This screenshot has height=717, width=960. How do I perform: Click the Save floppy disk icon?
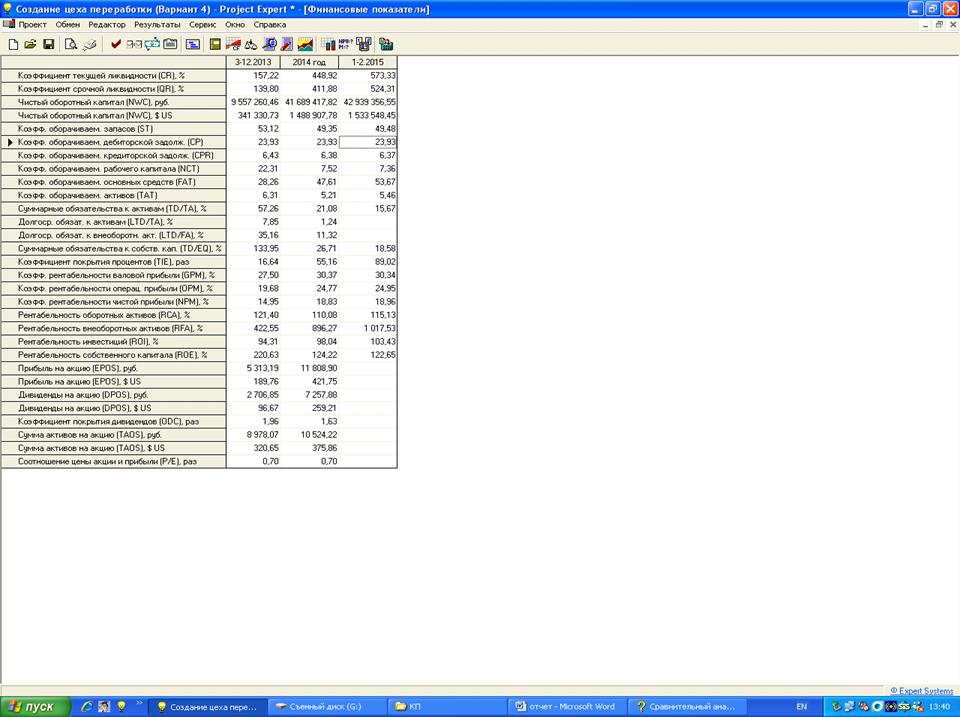tap(48, 44)
